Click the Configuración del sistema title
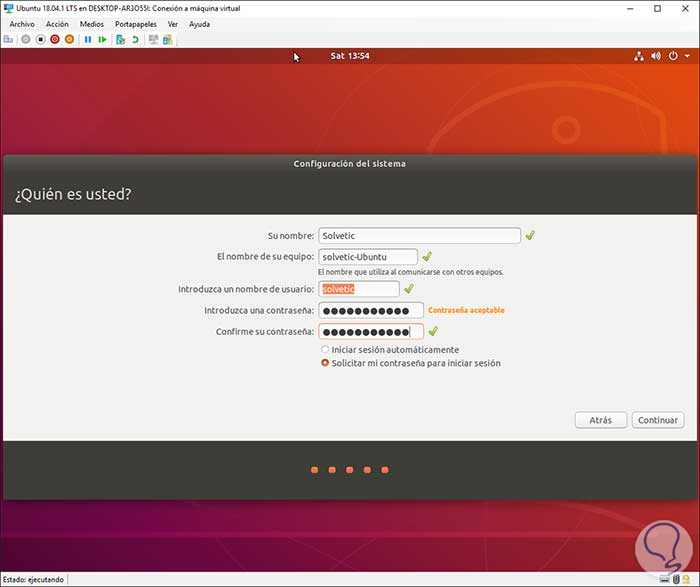700x587 pixels. pyautogui.click(x=350, y=164)
